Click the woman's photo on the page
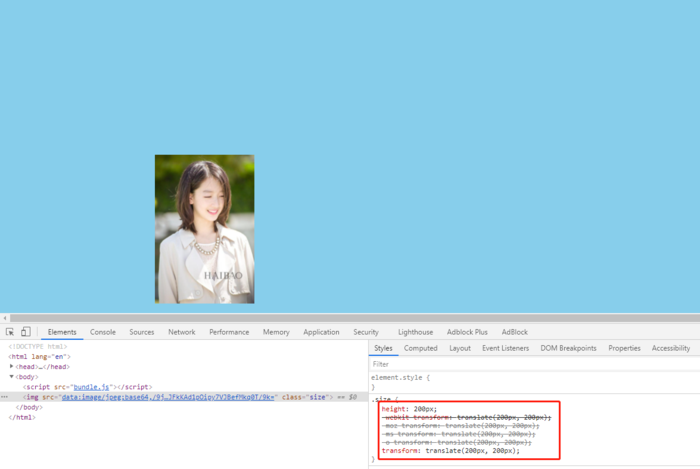Image resolution: width=700 pixels, height=469 pixels. click(x=204, y=229)
